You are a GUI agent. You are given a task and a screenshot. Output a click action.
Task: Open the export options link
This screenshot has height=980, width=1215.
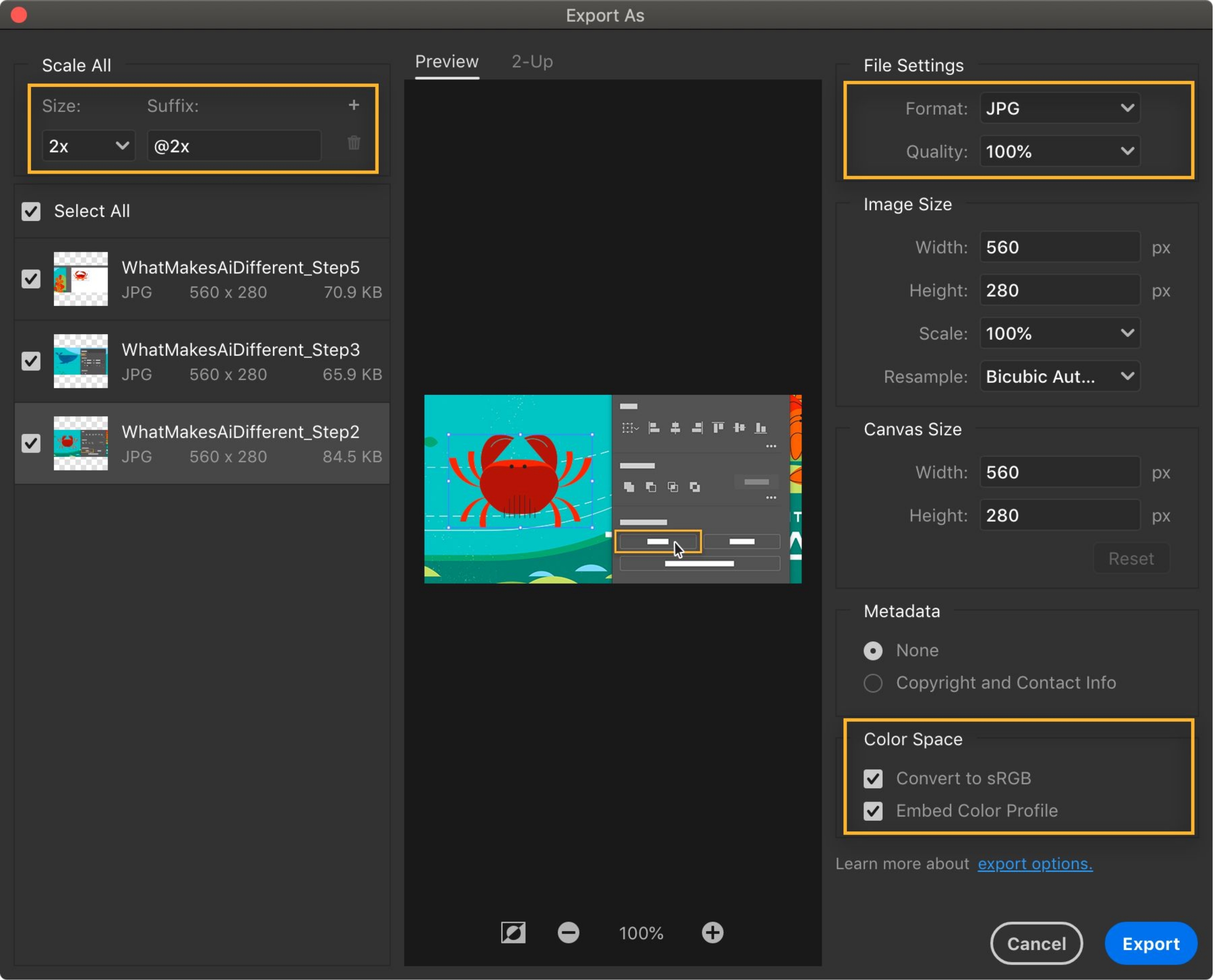1034,864
